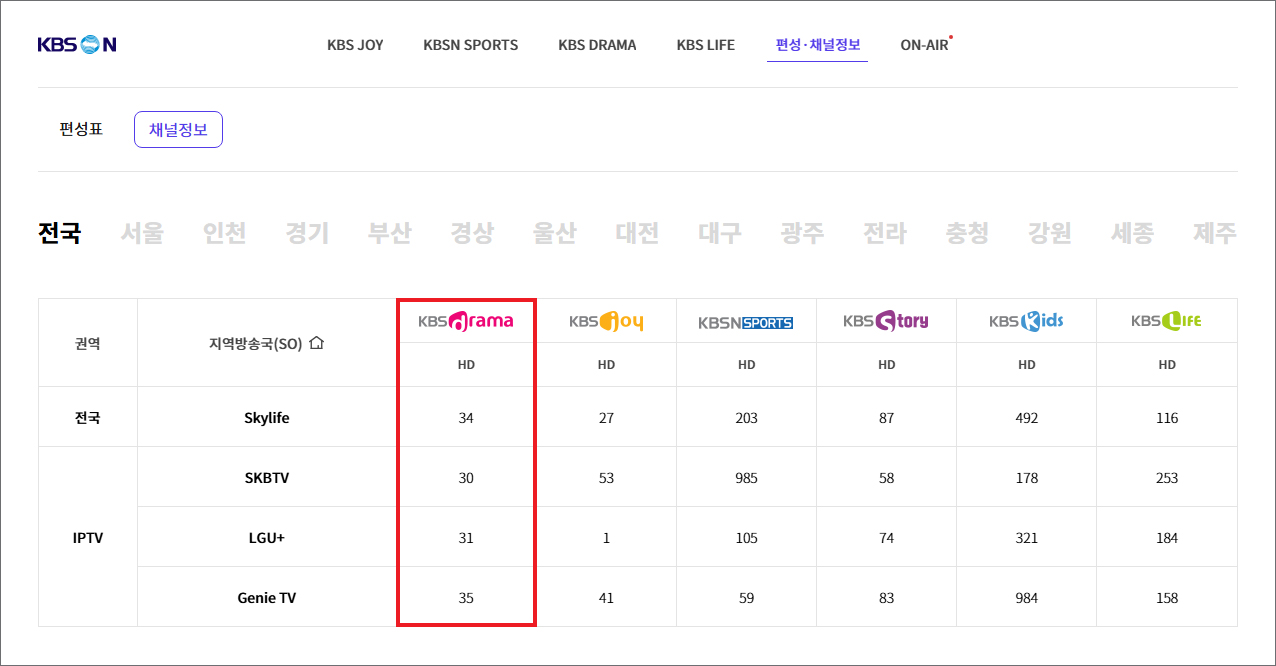
Task: Click the 지역방송국(SO) column header text
Action: pyautogui.click(x=256, y=343)
